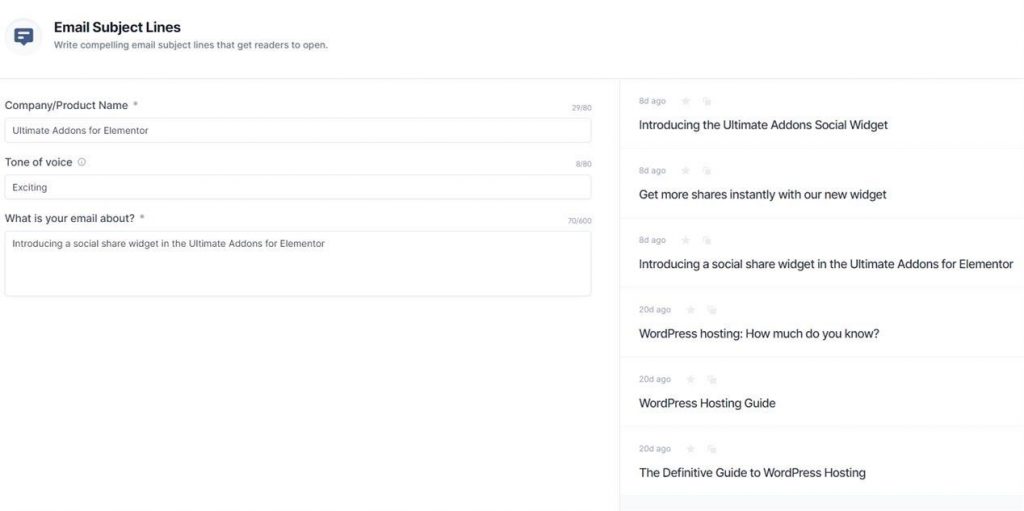Star the "WordPress Hosting Guide" result
1024x511 pixels.
pos(691,380)
